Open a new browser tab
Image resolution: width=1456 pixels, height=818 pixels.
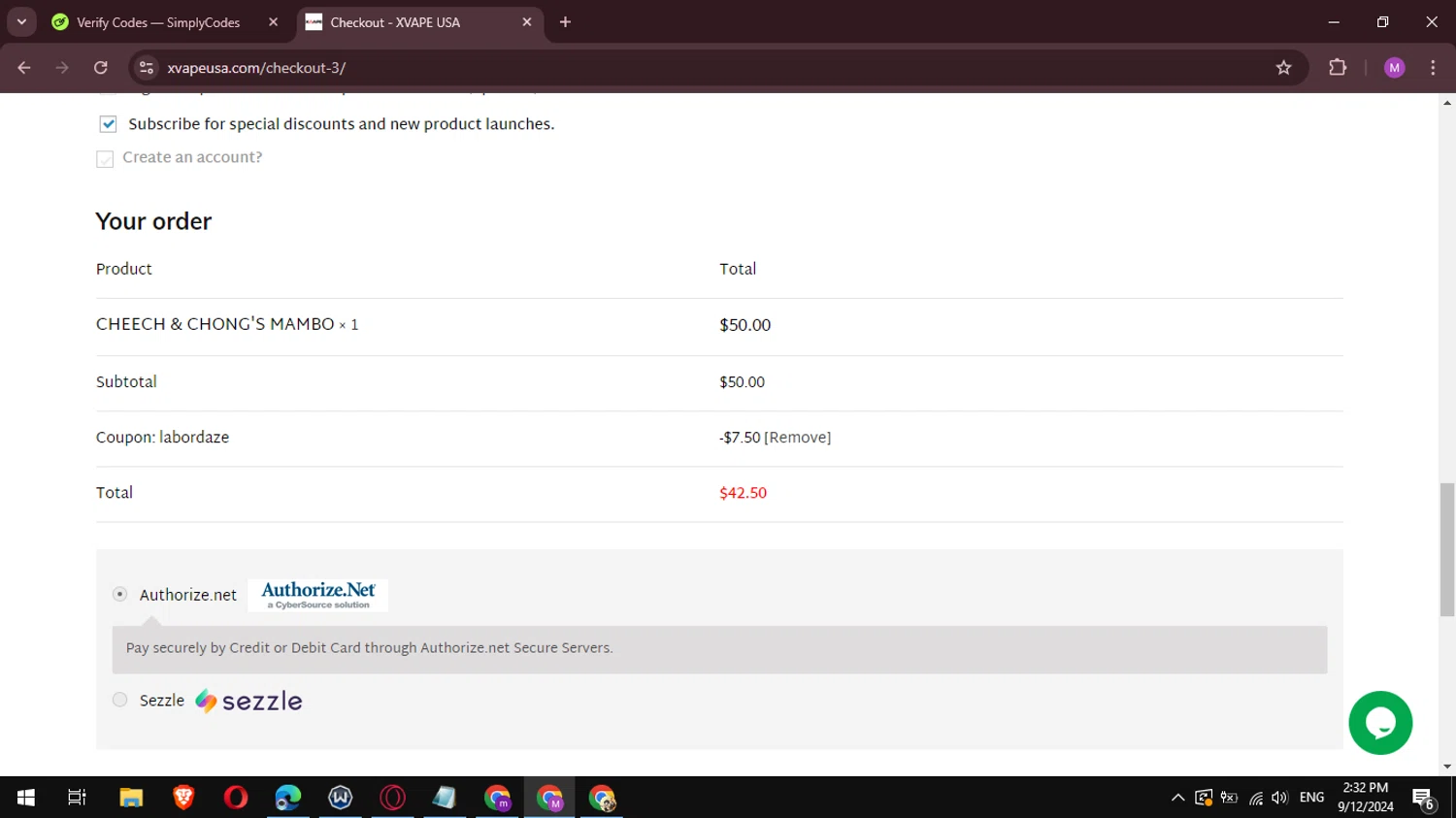(x=565, y=22)
